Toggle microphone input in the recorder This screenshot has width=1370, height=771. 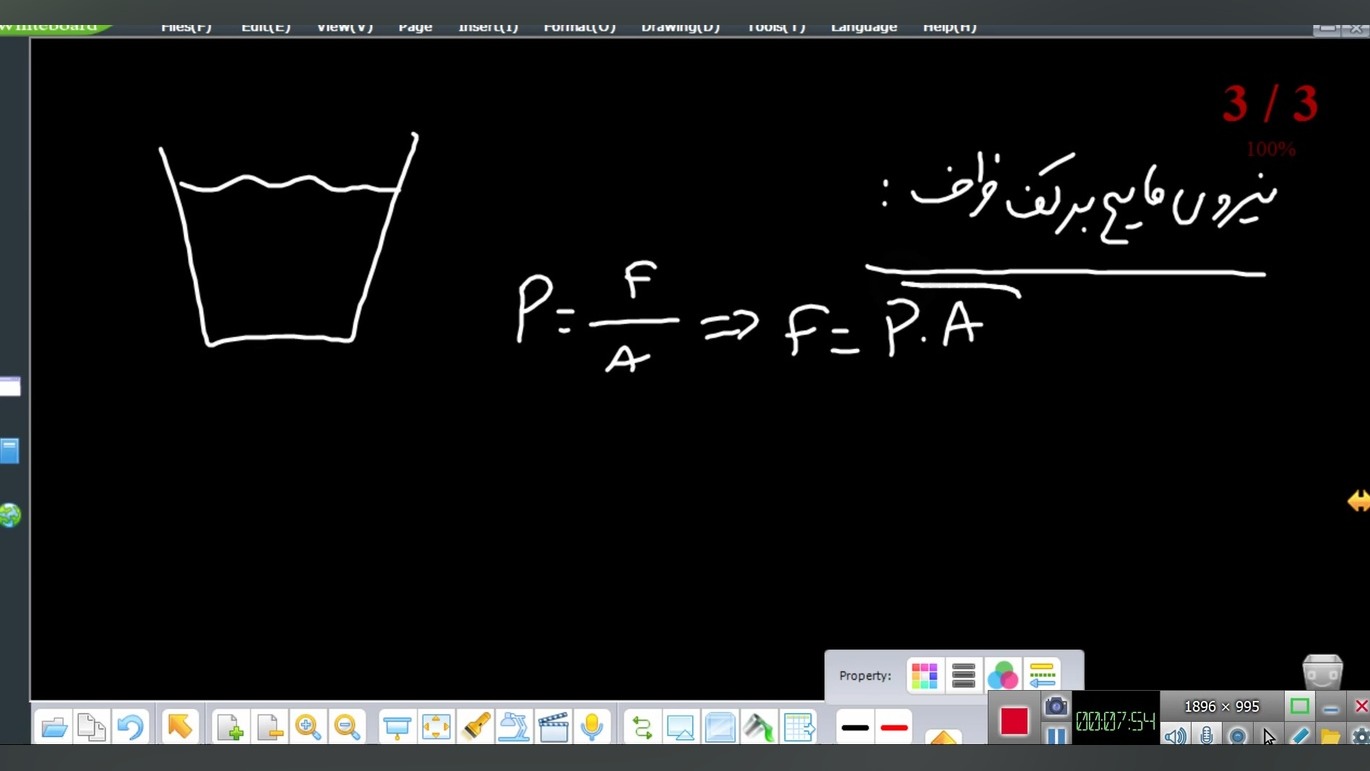point(1207,737)
